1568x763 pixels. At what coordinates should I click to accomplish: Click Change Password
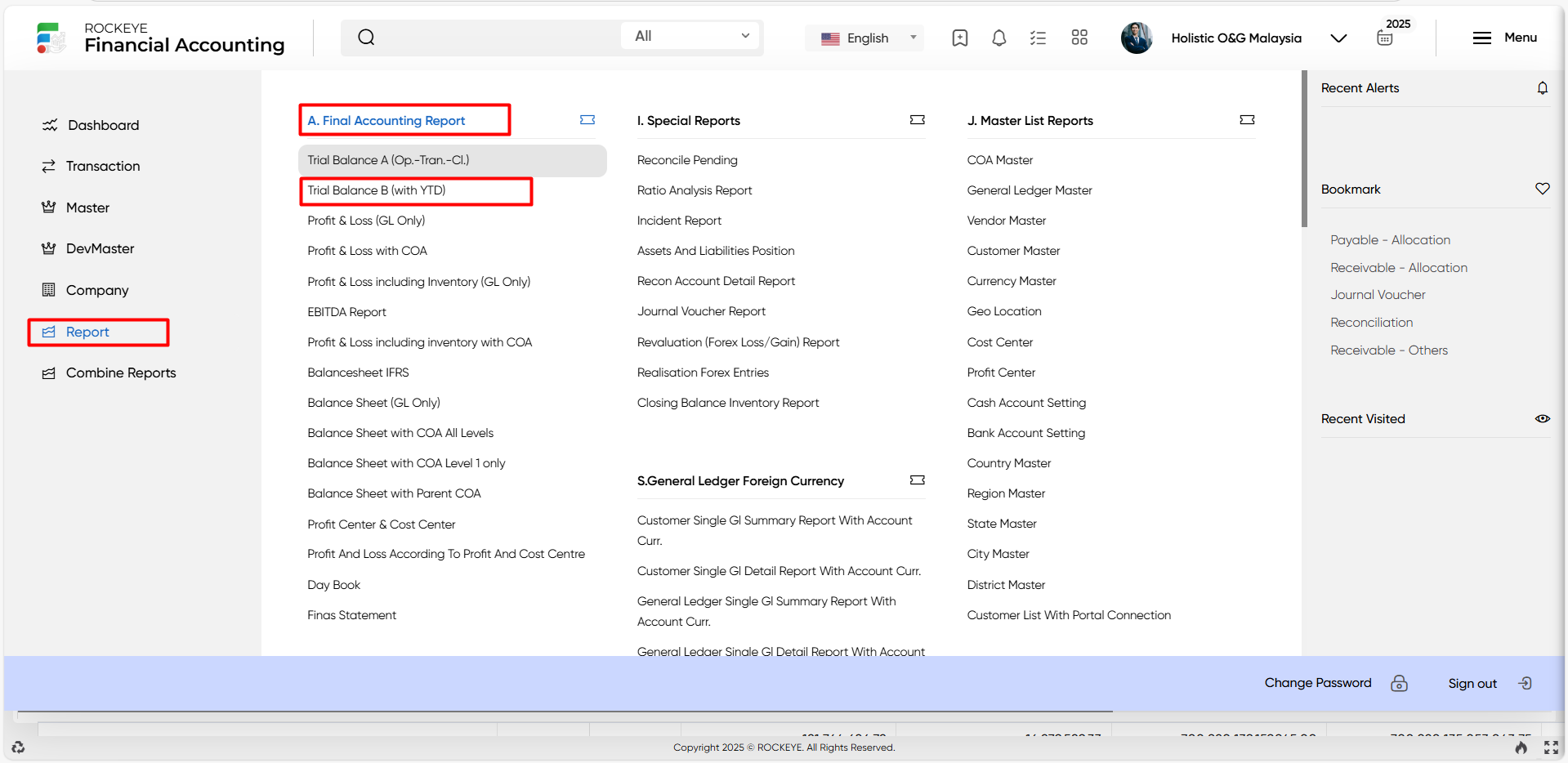pyautogui.click(x=1318, y=683)
